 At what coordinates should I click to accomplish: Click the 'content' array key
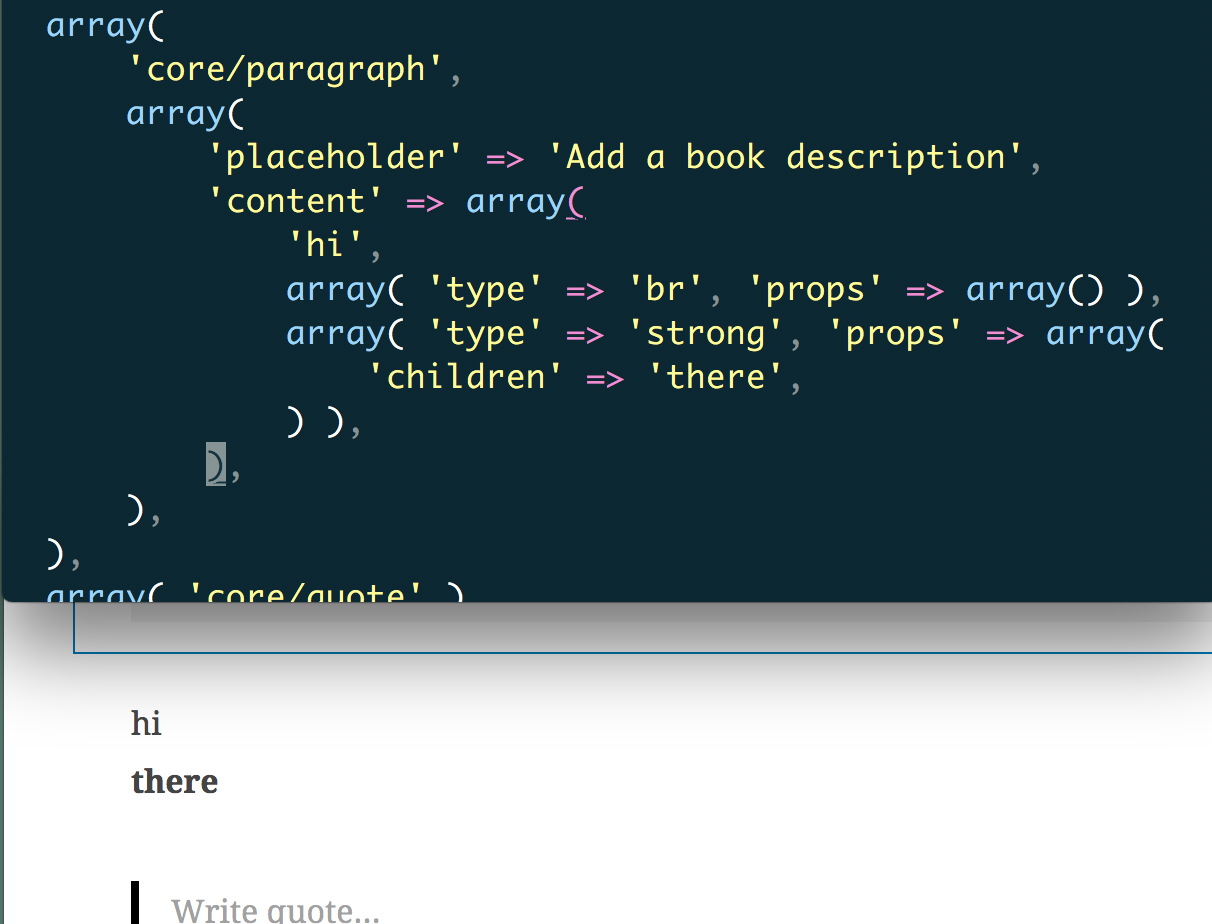(x=295, y=200)
